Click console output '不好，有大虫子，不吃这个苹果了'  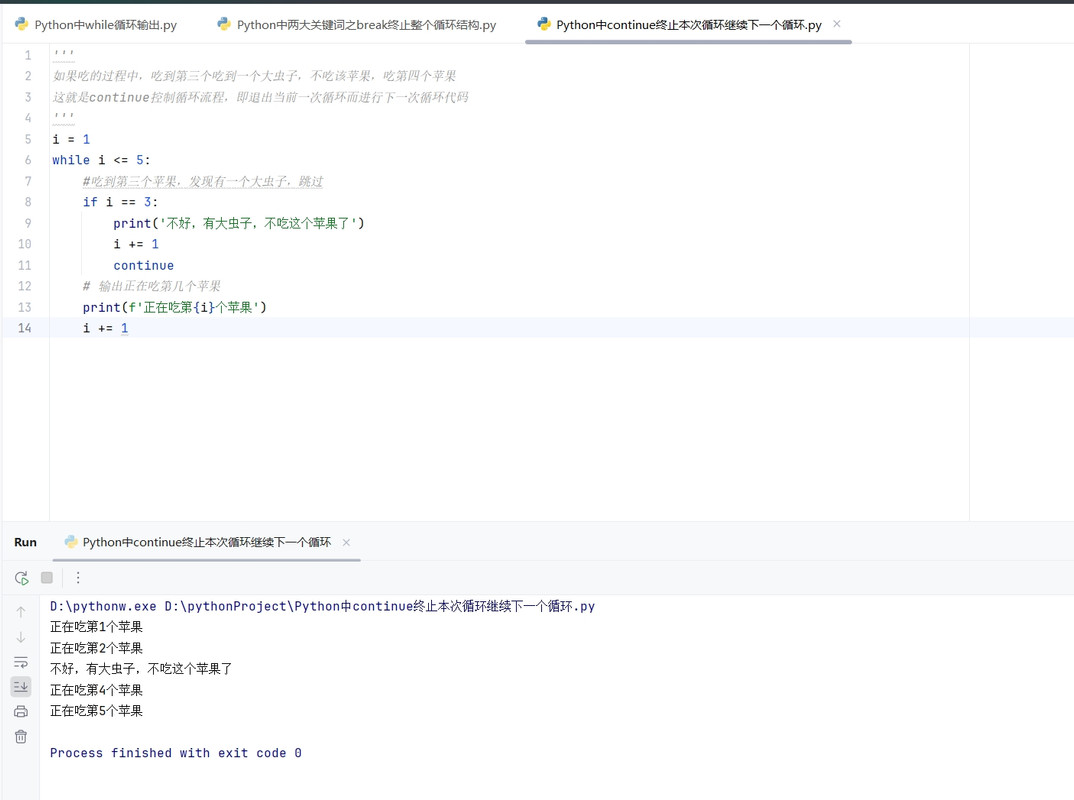(x=141, y=668)
